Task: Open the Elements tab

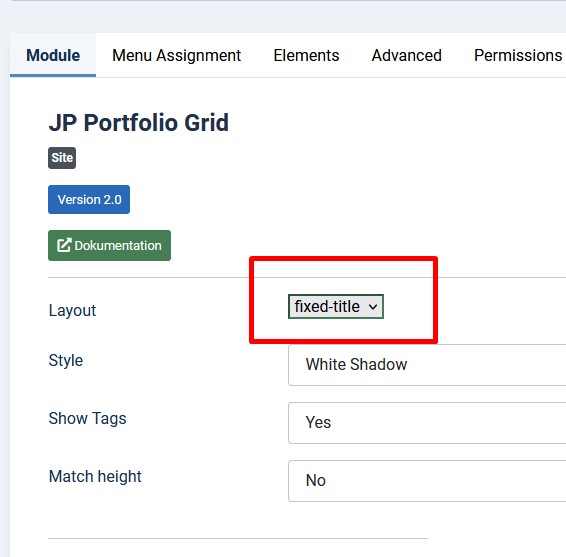Action: [x=306, y=55]
